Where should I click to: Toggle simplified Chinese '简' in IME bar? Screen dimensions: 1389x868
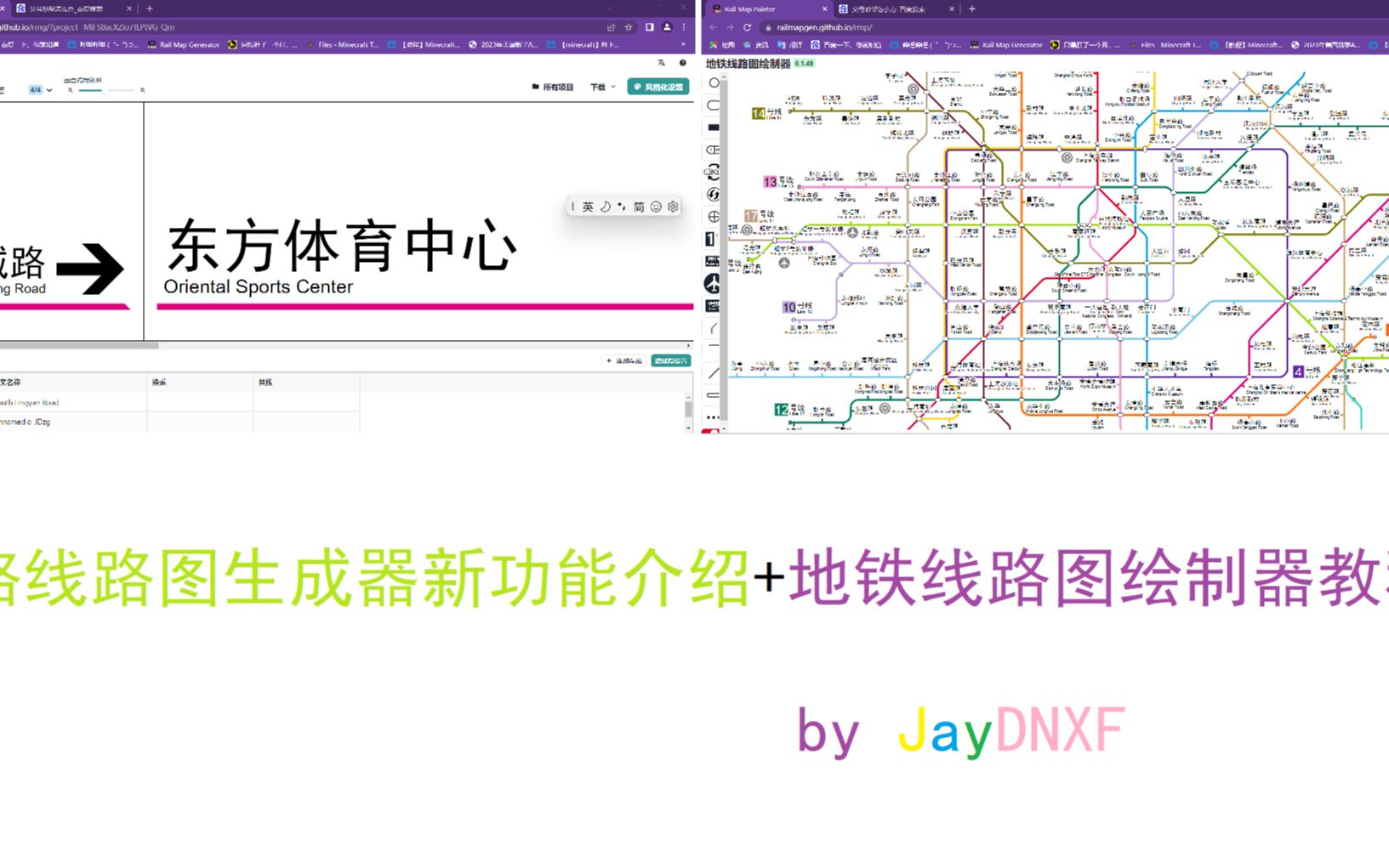(639, 207)
